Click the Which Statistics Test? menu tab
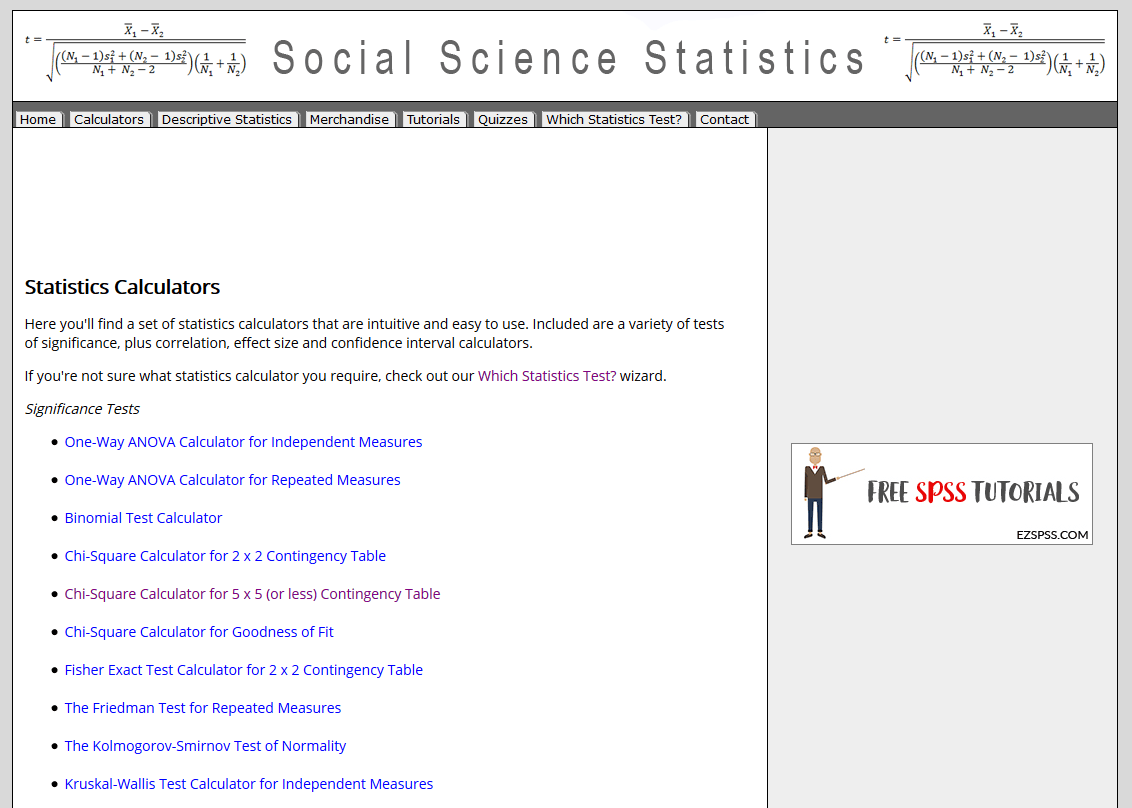The height and width of the screenshot is (808, 1132). click(x=614, y=120)
